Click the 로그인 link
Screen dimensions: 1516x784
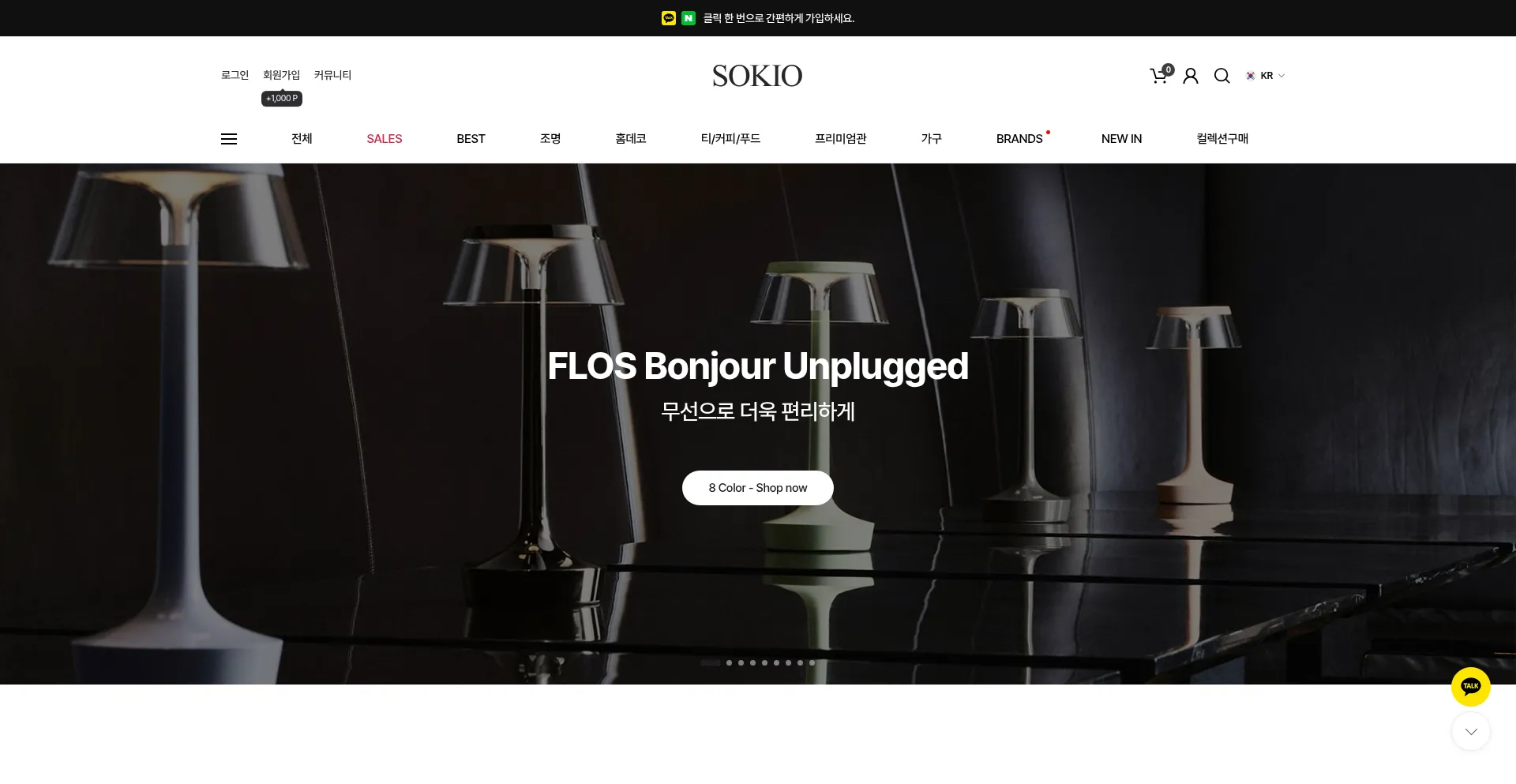[x=235, y=75]
